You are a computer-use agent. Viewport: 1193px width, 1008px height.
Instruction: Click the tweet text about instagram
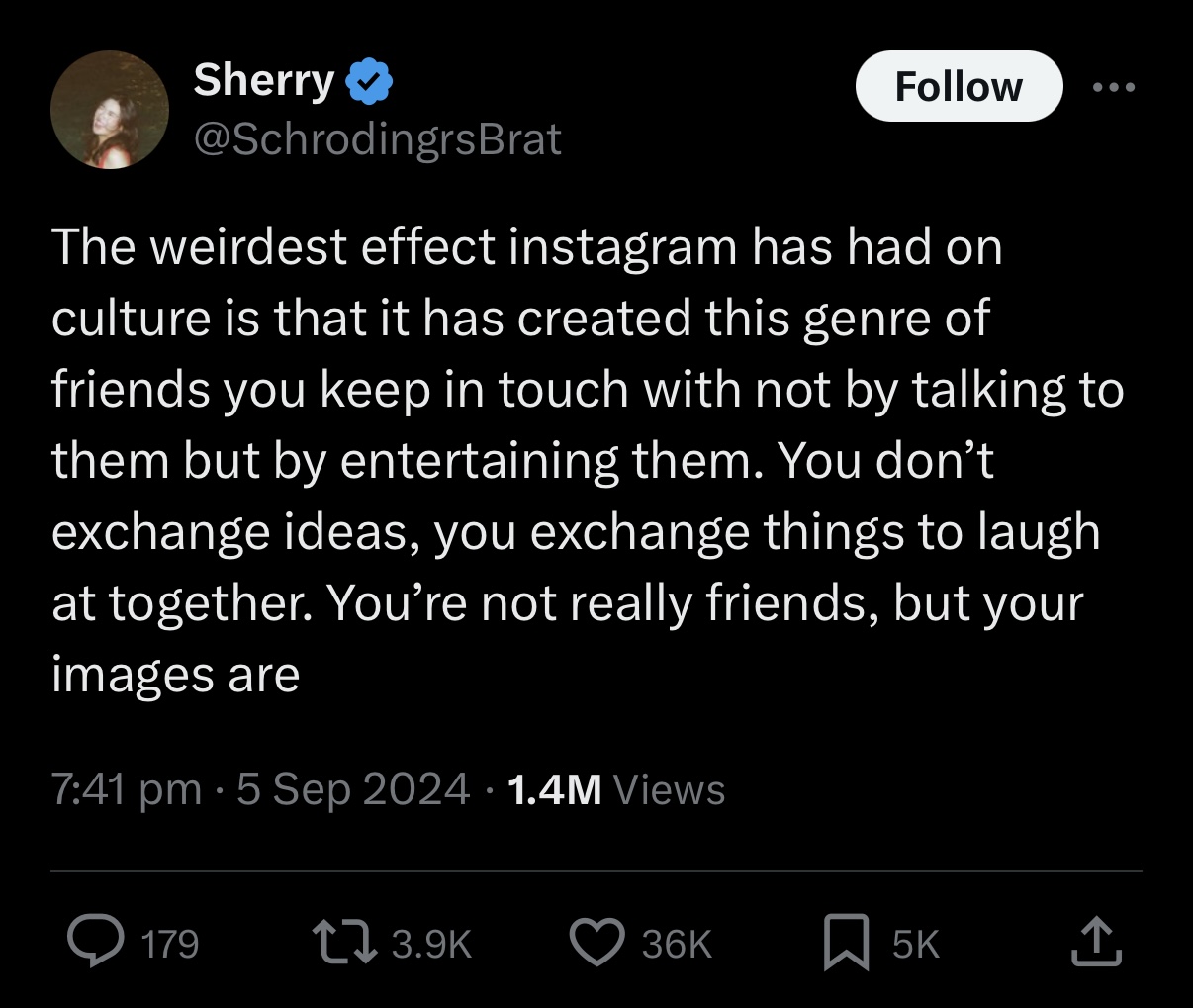(588, 460)
